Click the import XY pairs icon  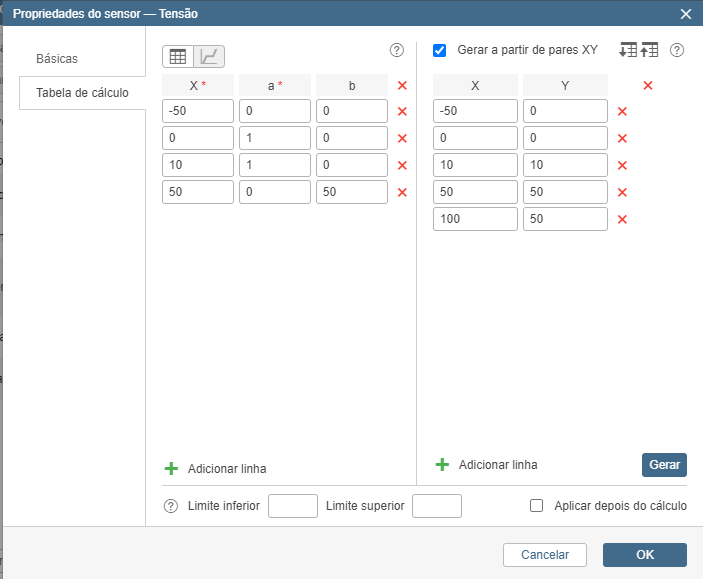click(x=628, y=50)
